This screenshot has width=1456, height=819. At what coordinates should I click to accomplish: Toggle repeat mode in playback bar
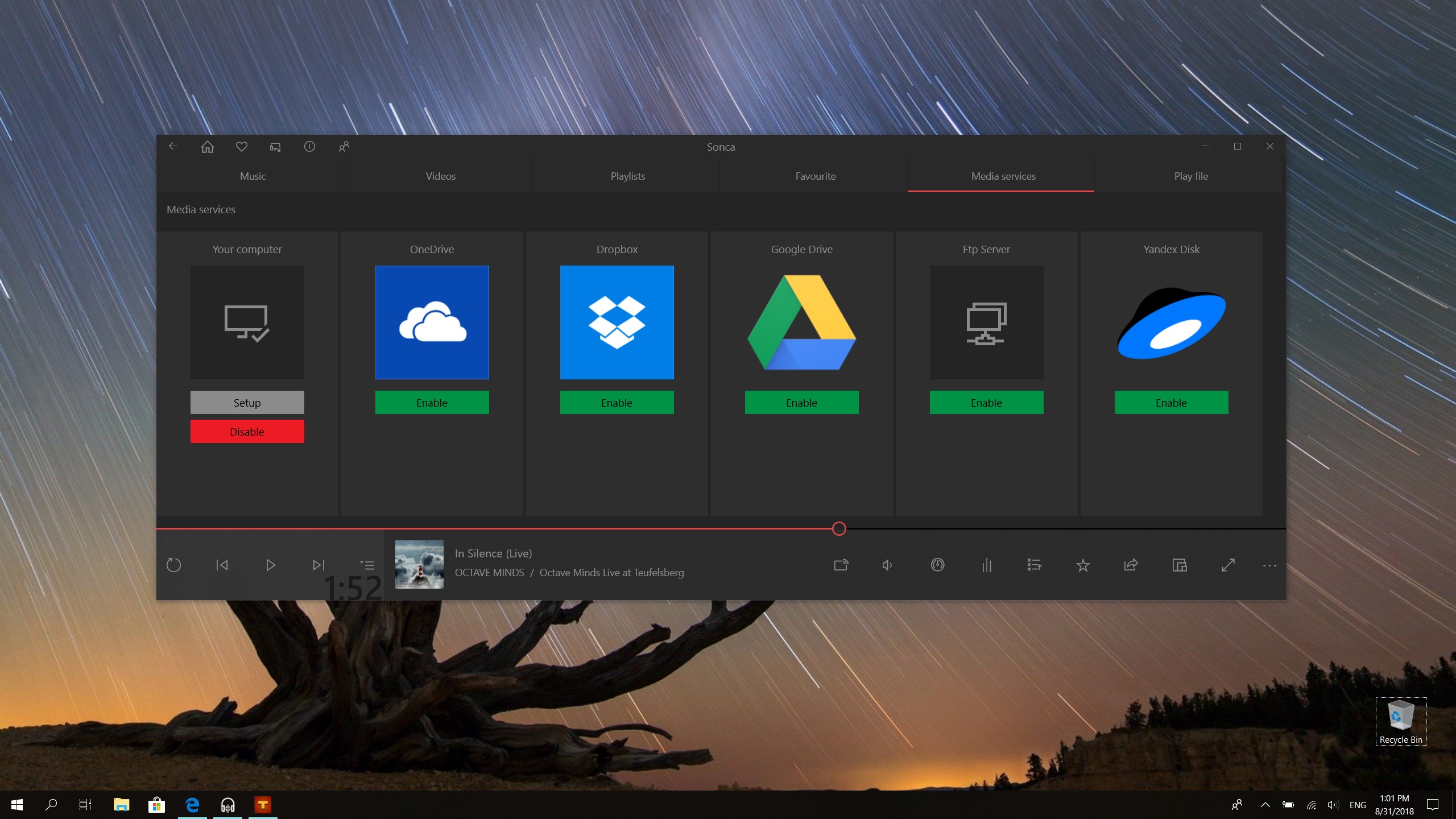(x=174, y=565)
